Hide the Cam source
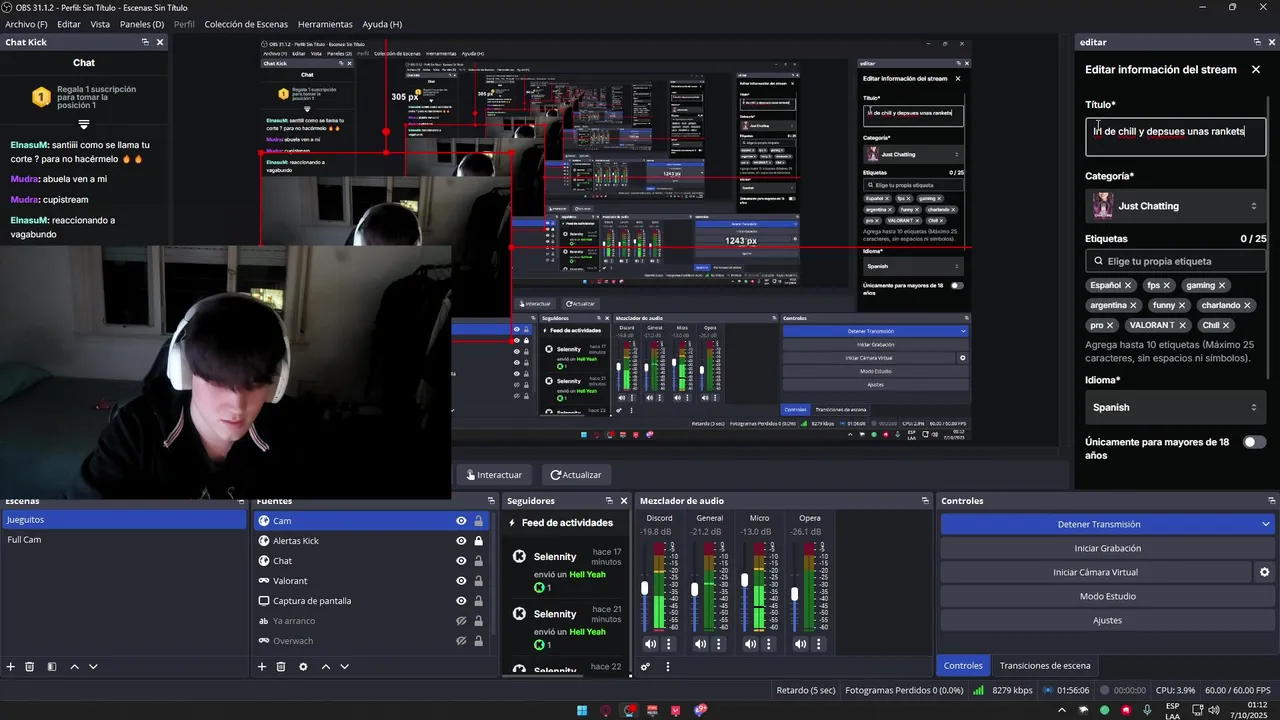 pos(461,521)
